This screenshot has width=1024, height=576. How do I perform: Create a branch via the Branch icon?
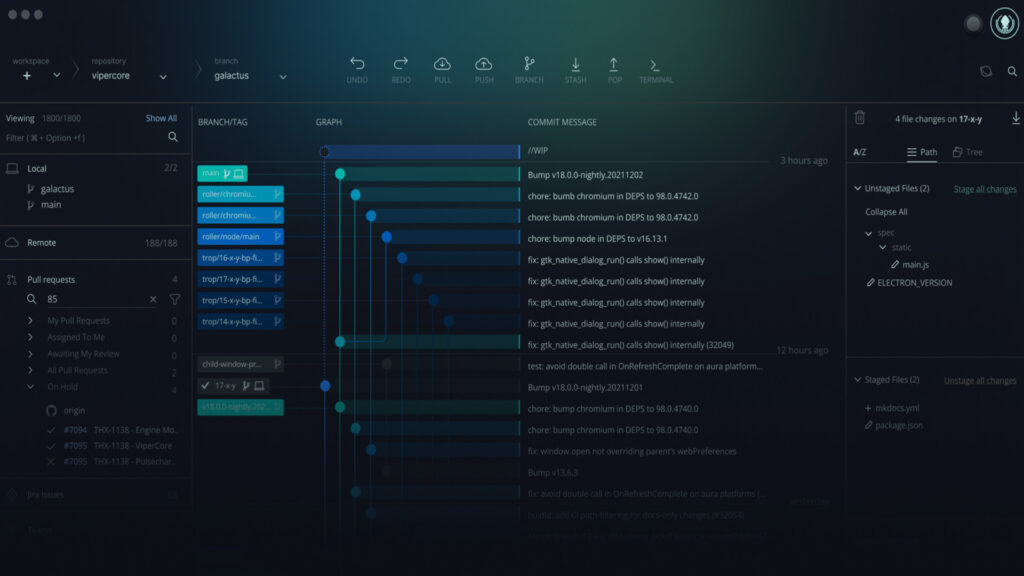pos(529,65)
